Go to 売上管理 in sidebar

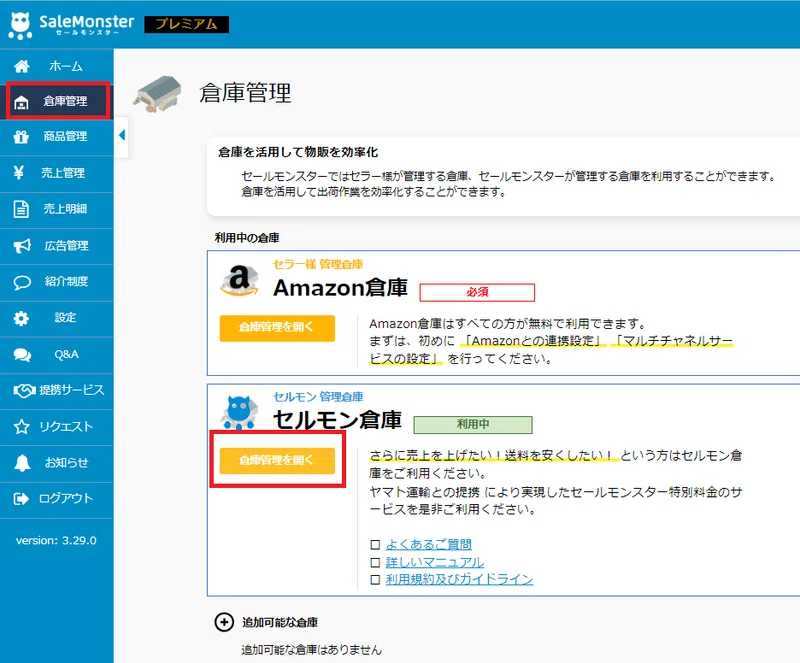tap(63, 173)
